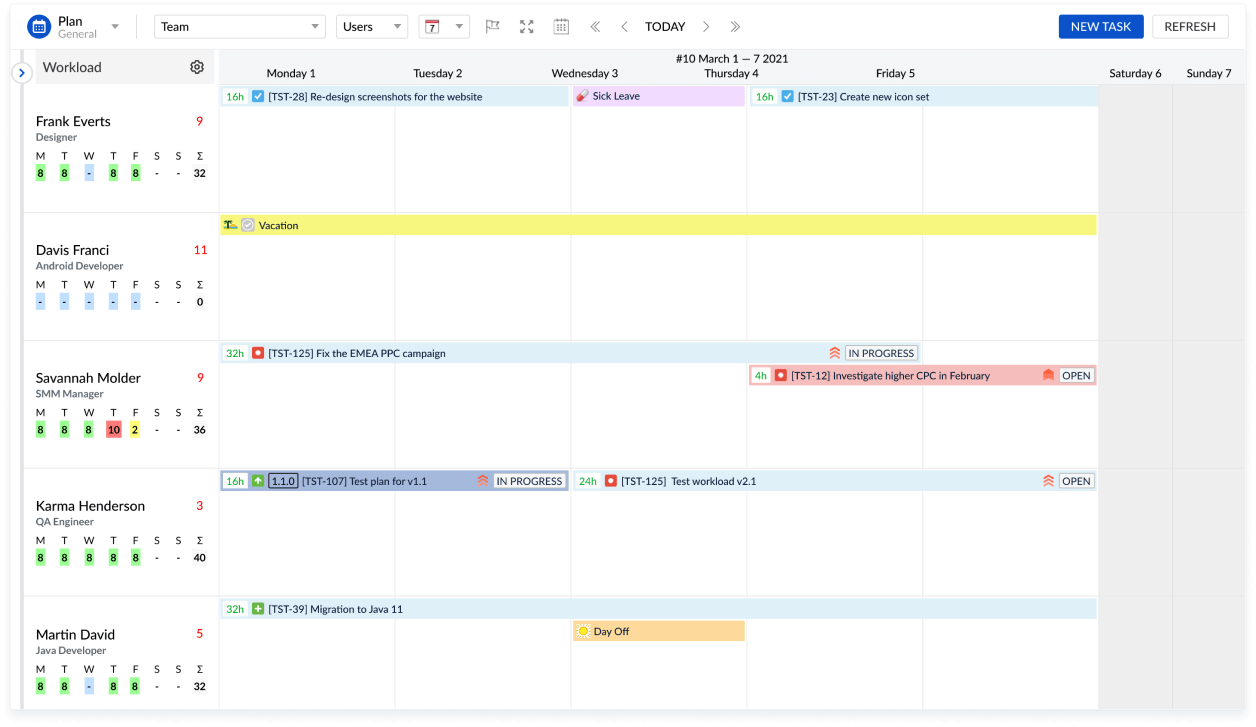1256x727 pixels.
Task: Click the milestone flag icon in the toolbar
Action: tap(492, 26)
